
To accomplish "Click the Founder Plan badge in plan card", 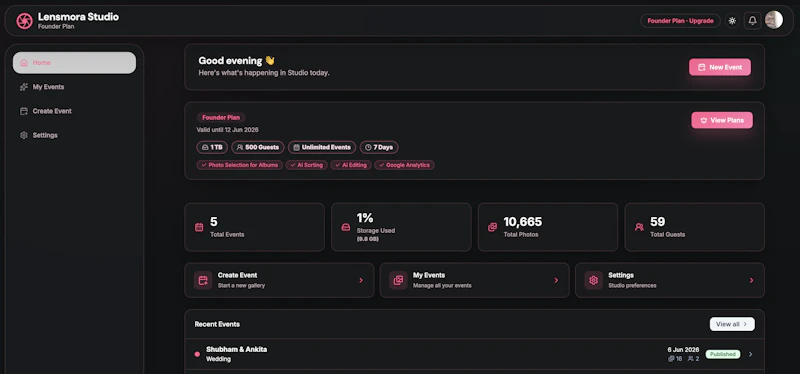I will pyautogui.click(x=221, y=117).
